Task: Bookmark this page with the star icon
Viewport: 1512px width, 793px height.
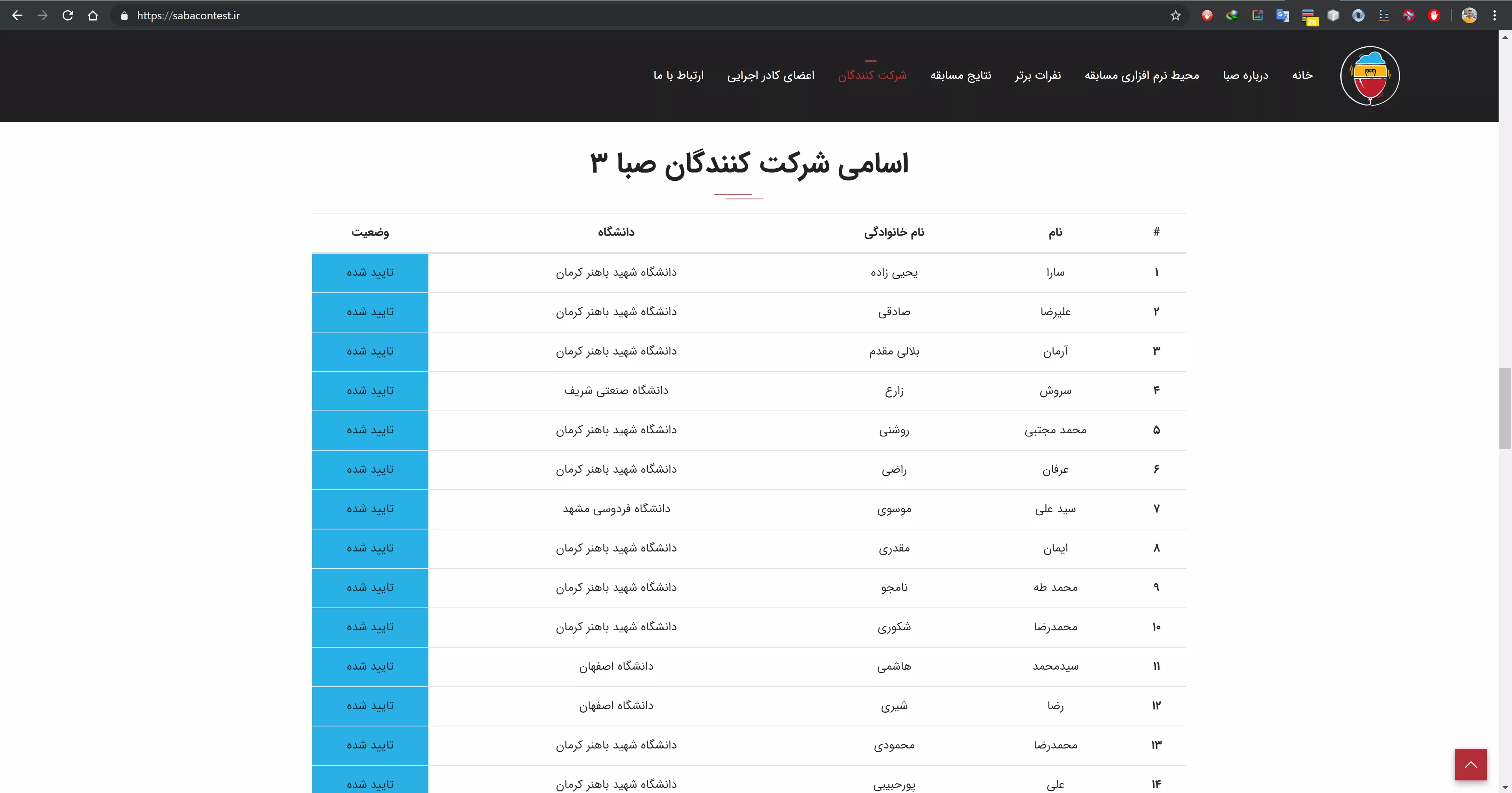Action: (x=1175, y=15)
